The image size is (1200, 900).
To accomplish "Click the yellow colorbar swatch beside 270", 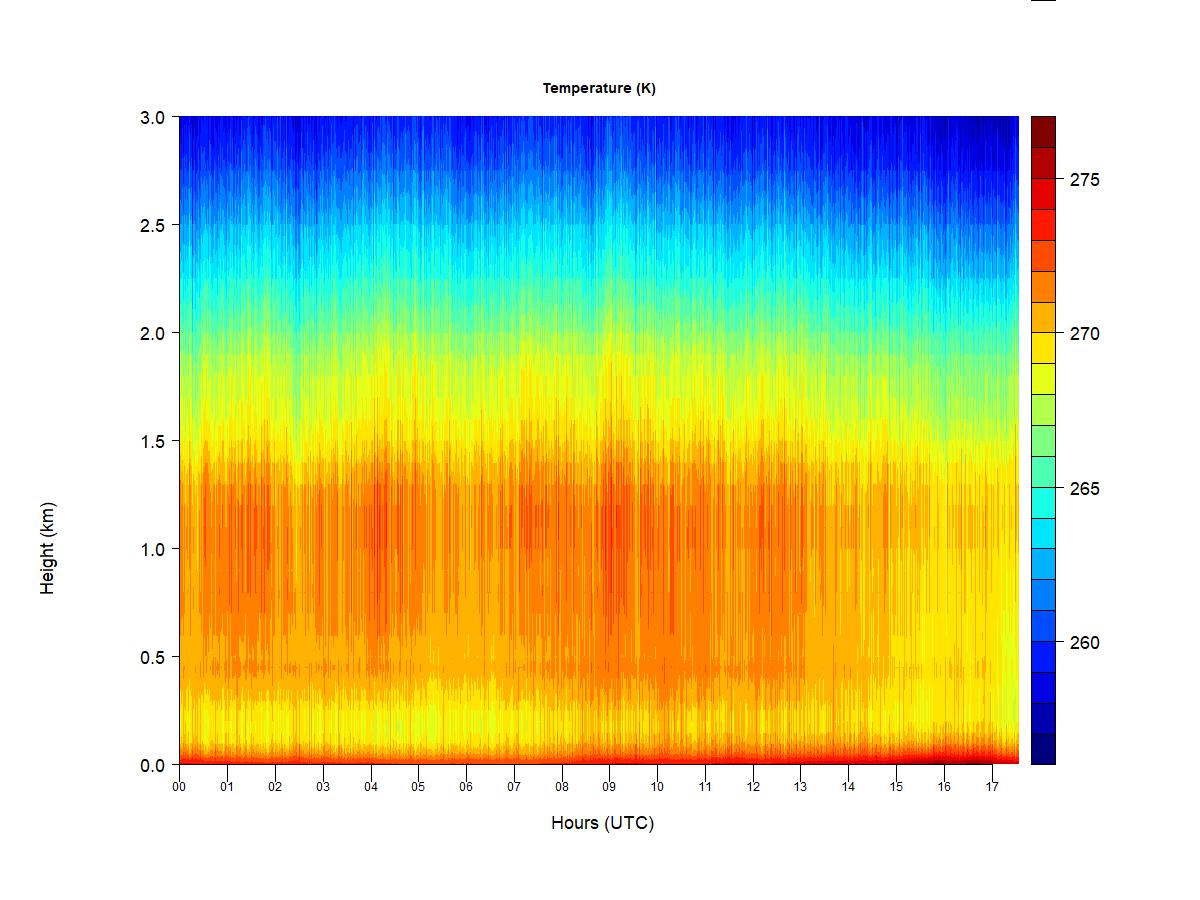I will pos(1043,347).
